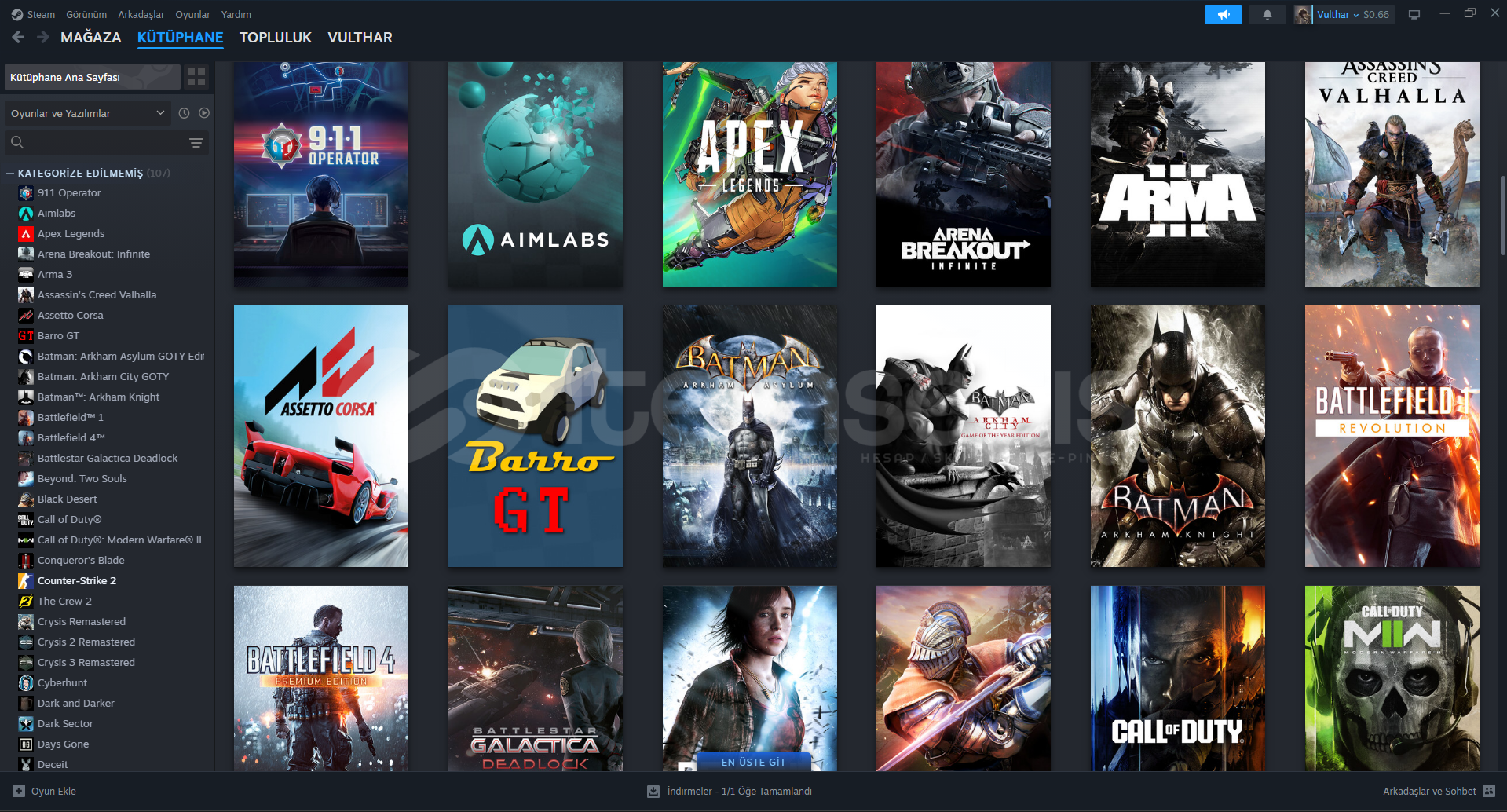The width and height of the screenshot is (1507, 812).
Task: Open Batman Arkham Knight cover
Action: click(1178, 436)
